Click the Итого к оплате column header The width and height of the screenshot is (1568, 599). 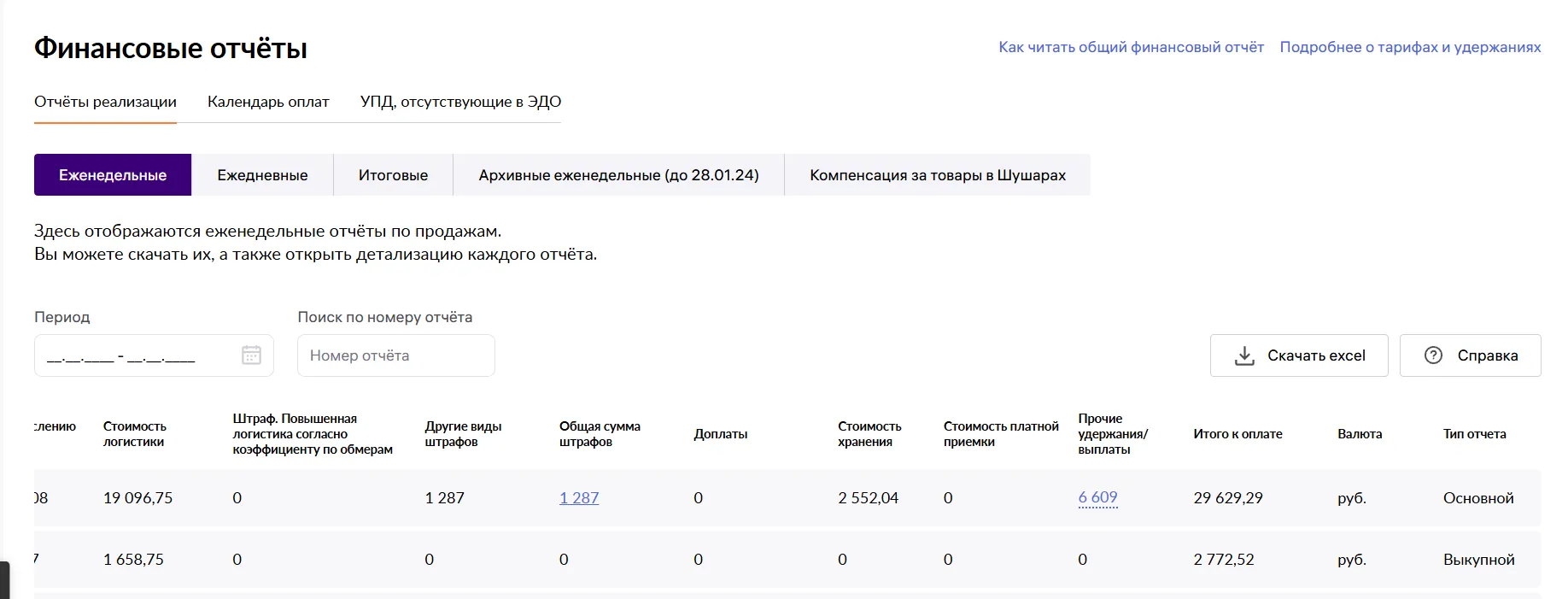click(x=1237, y=434)
